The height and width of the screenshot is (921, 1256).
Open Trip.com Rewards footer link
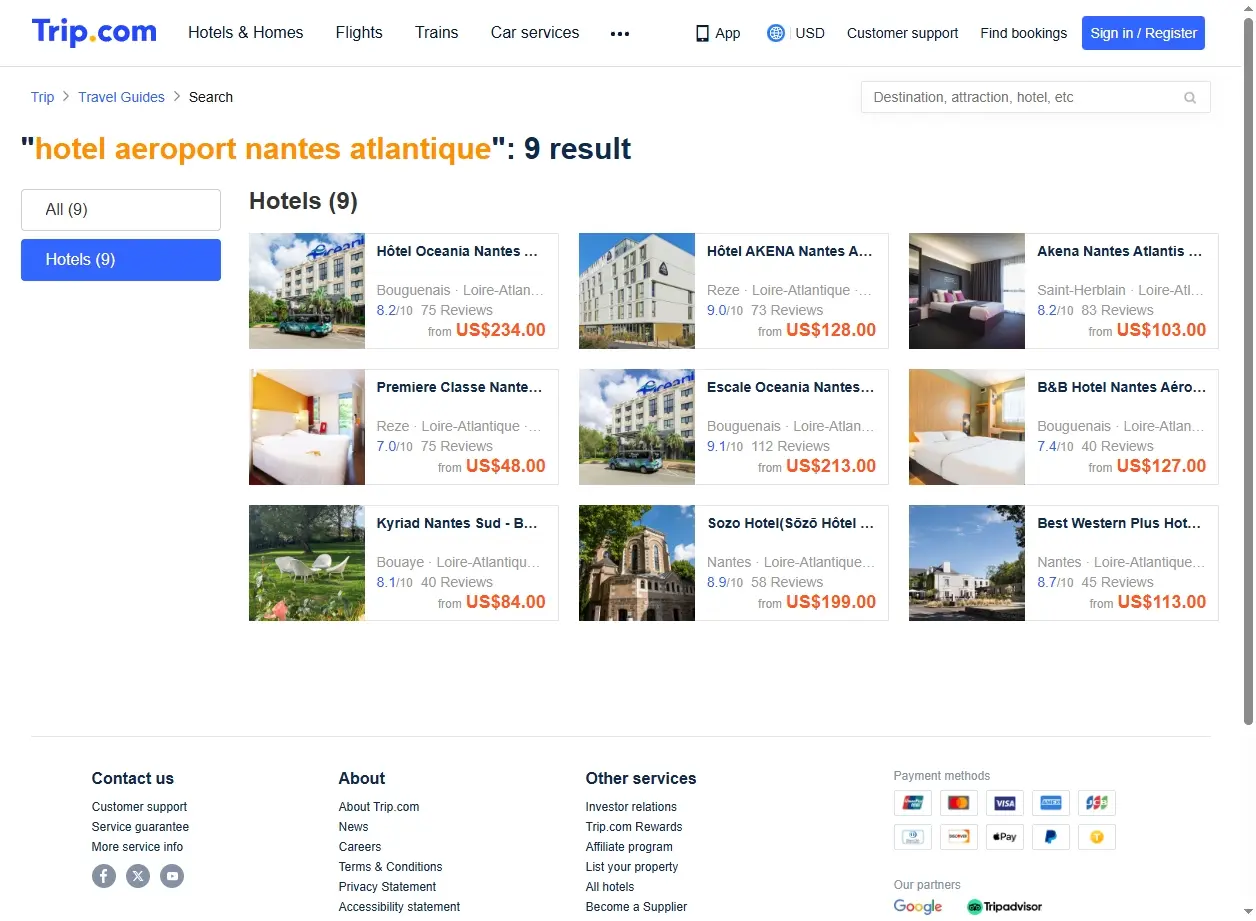click(634, 827)
